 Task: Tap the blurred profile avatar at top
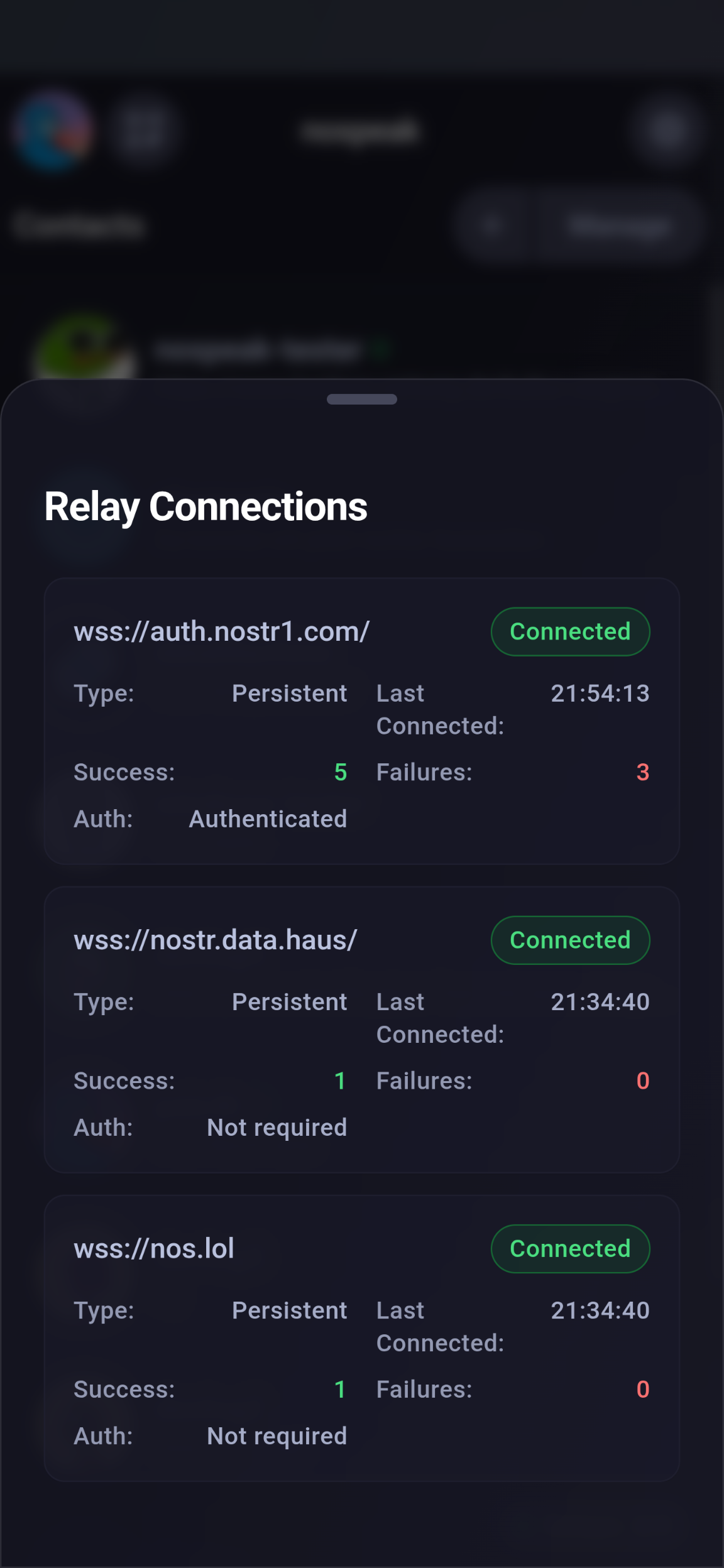click(x=54, y=131)
